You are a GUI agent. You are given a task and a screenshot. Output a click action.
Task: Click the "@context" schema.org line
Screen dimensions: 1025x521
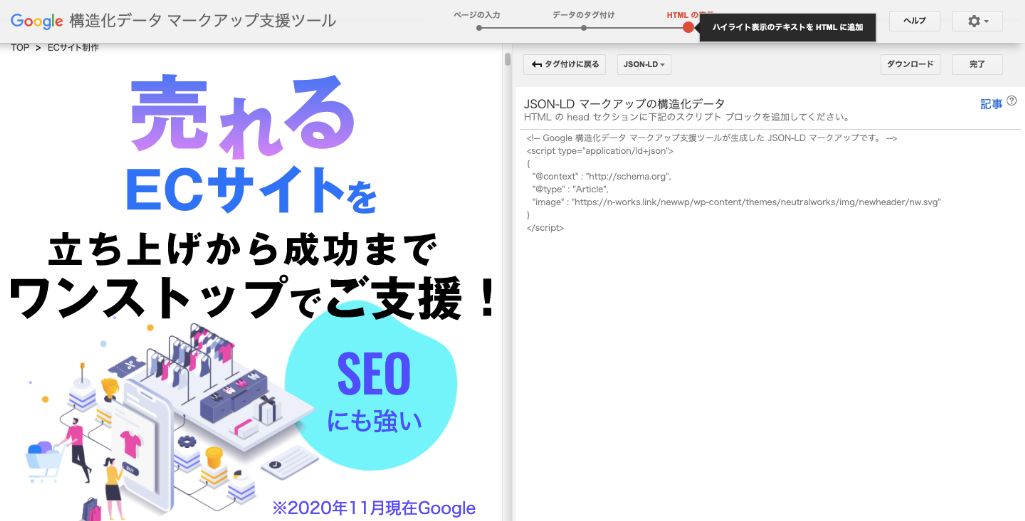[602, 176]
